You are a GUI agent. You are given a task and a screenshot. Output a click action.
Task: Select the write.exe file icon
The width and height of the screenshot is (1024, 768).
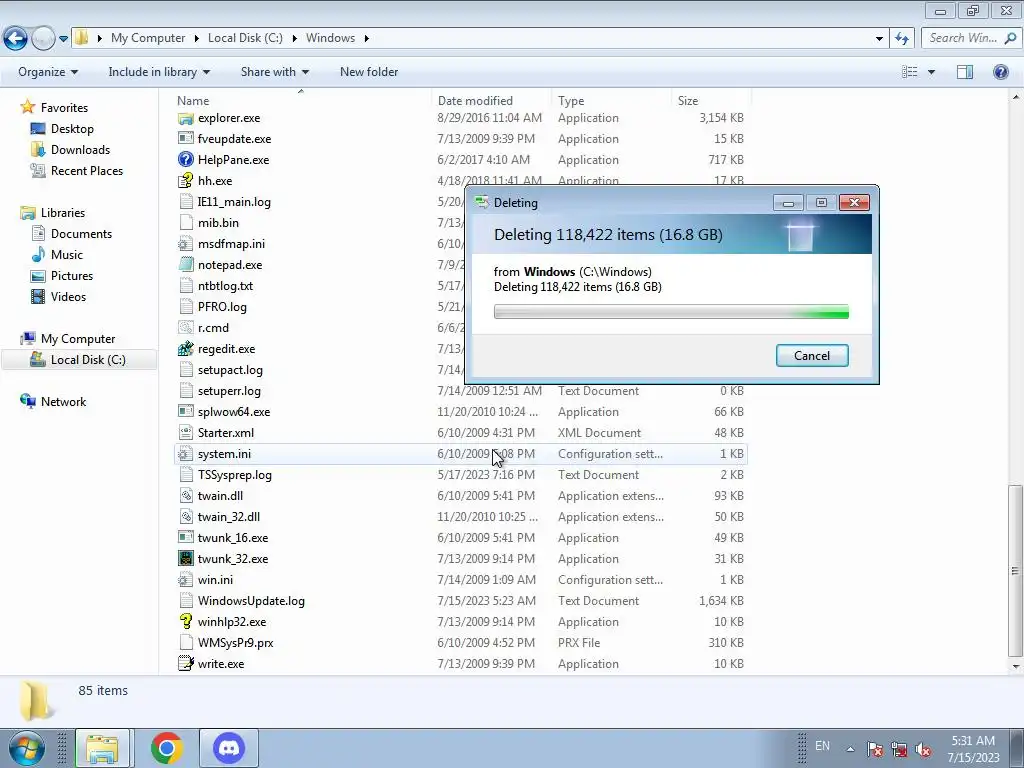(x=186, y=664)
